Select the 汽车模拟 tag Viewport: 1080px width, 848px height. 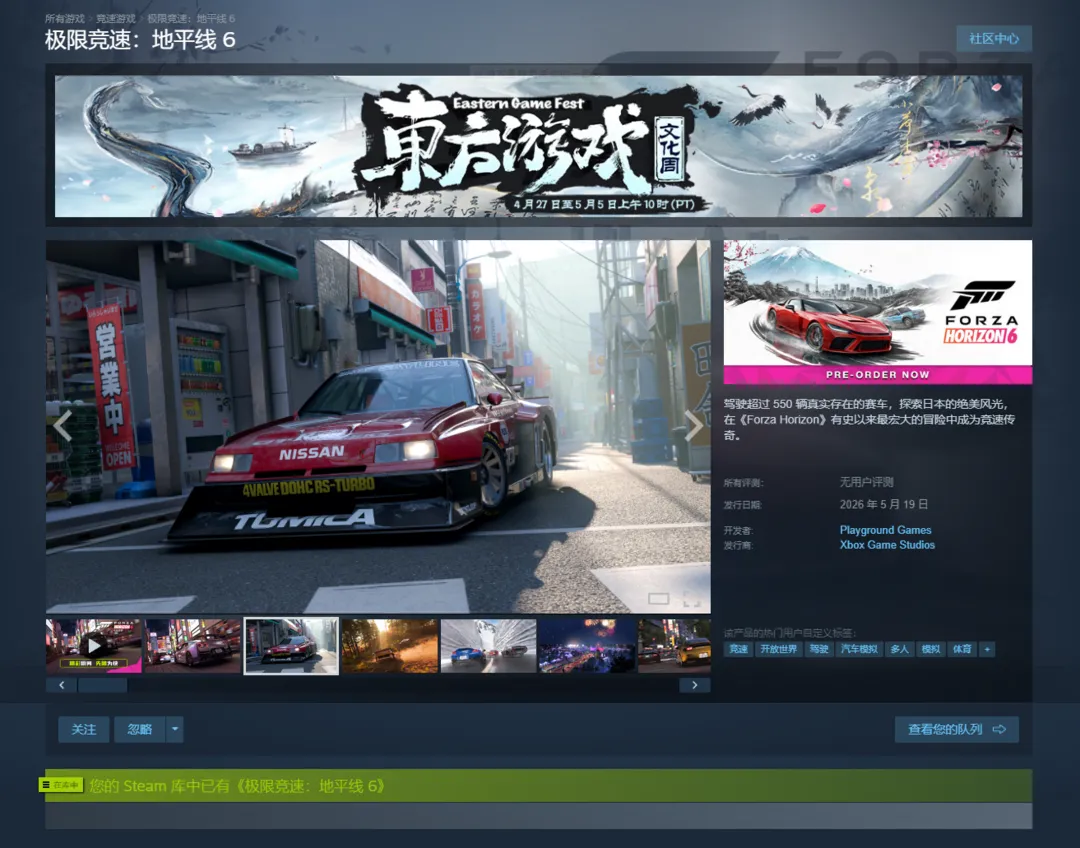[x=859, y=649]
